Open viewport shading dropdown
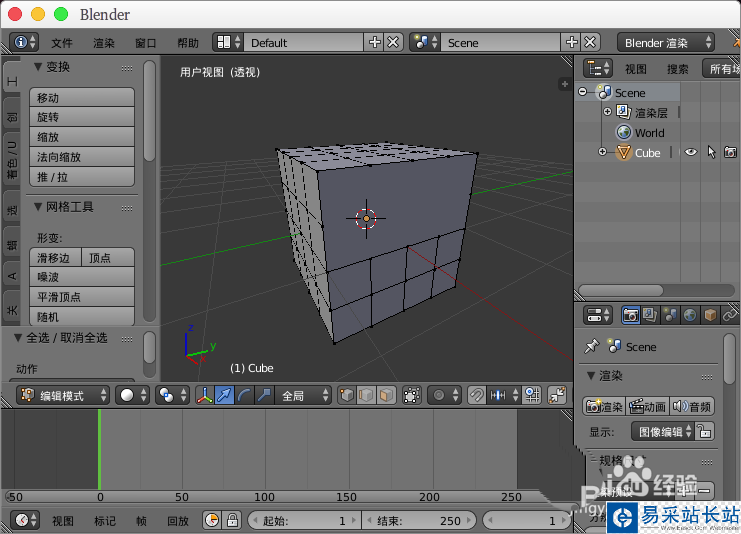Screen dimensions: 741x534 pyautogui.click(x=132, y=395)
